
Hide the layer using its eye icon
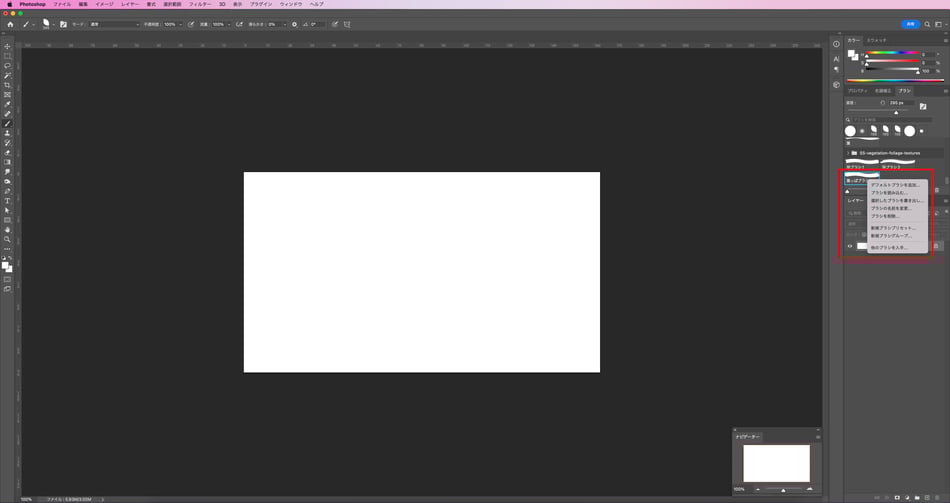(849, 246)
